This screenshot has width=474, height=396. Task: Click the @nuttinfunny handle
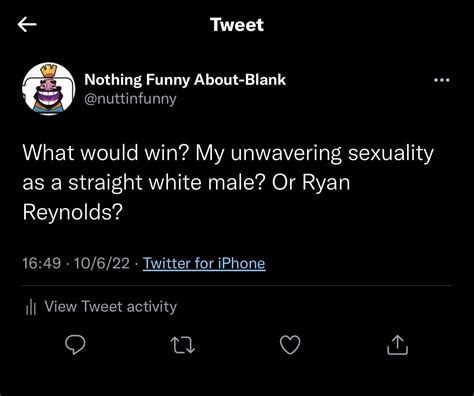coord(130,99)
